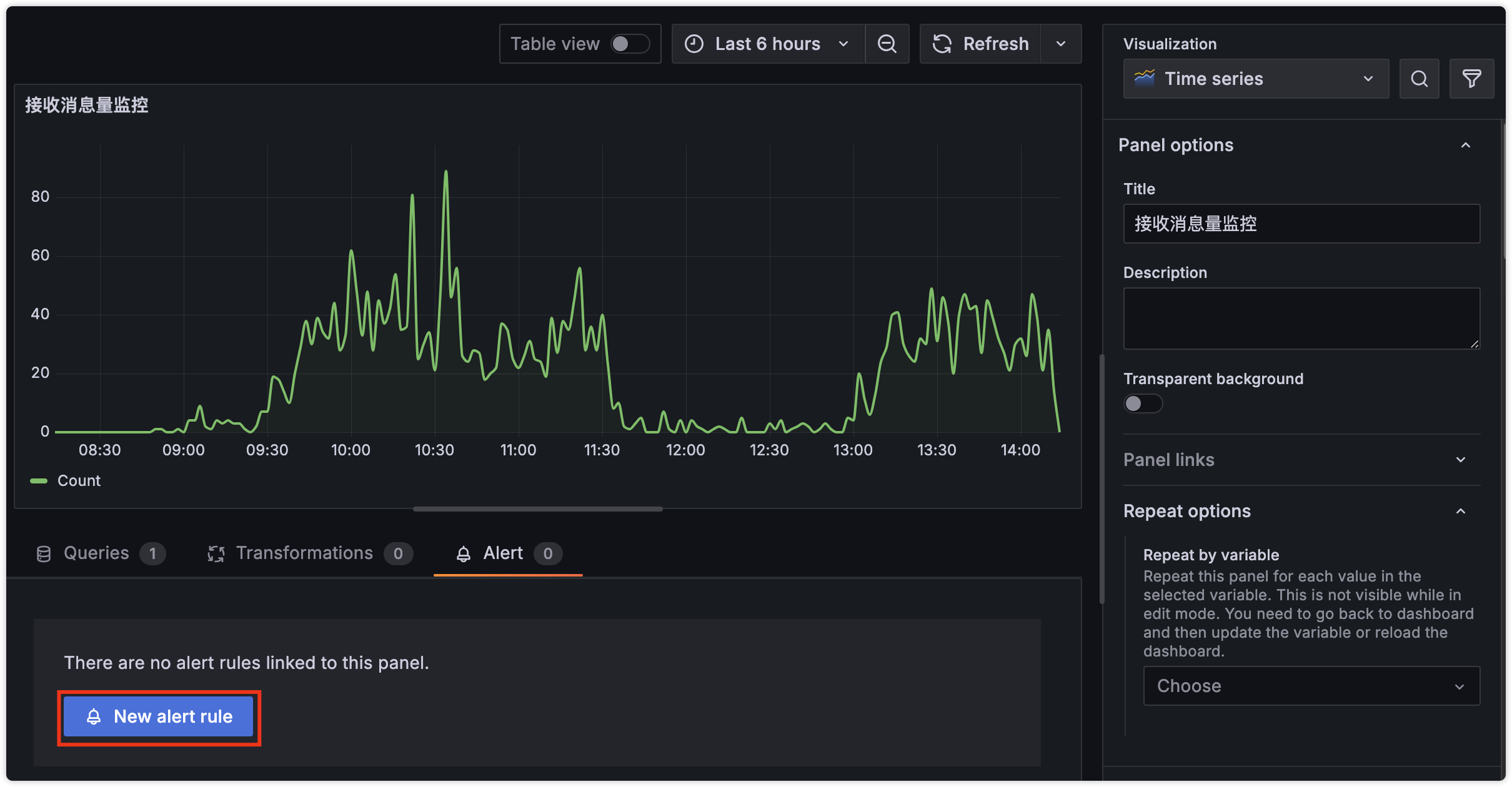
Task: Click the zoom out time range icon
Action: pyautogui.click(x=887, y=44)
